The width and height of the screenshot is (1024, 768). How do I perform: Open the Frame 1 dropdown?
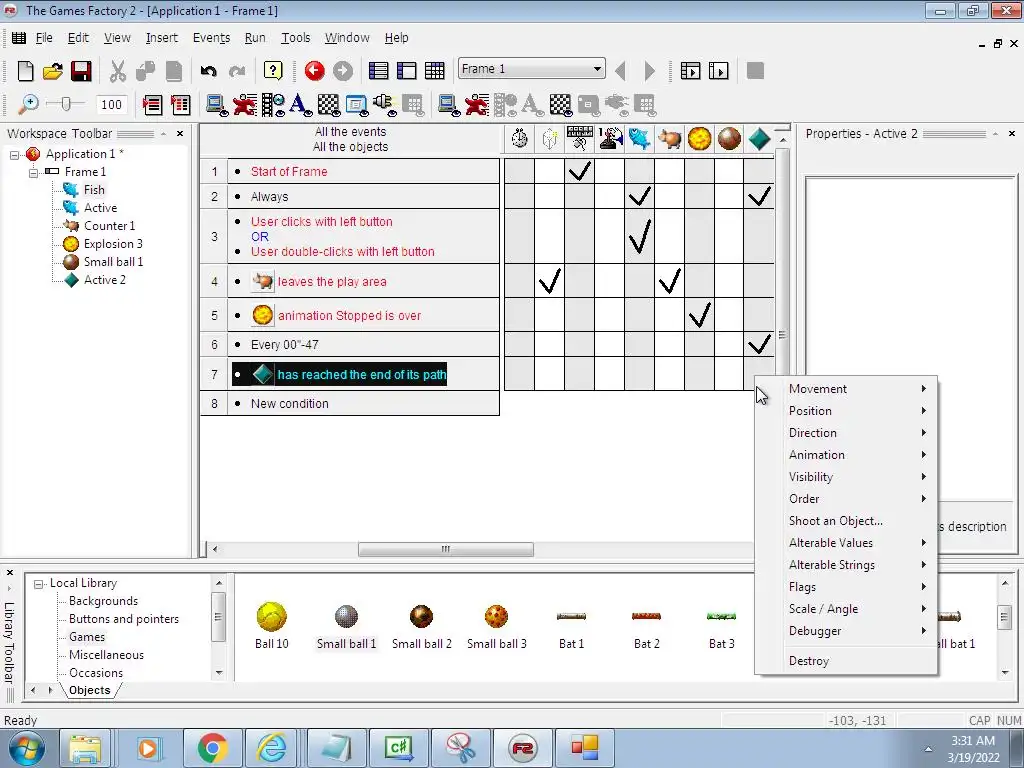(597, 69)
